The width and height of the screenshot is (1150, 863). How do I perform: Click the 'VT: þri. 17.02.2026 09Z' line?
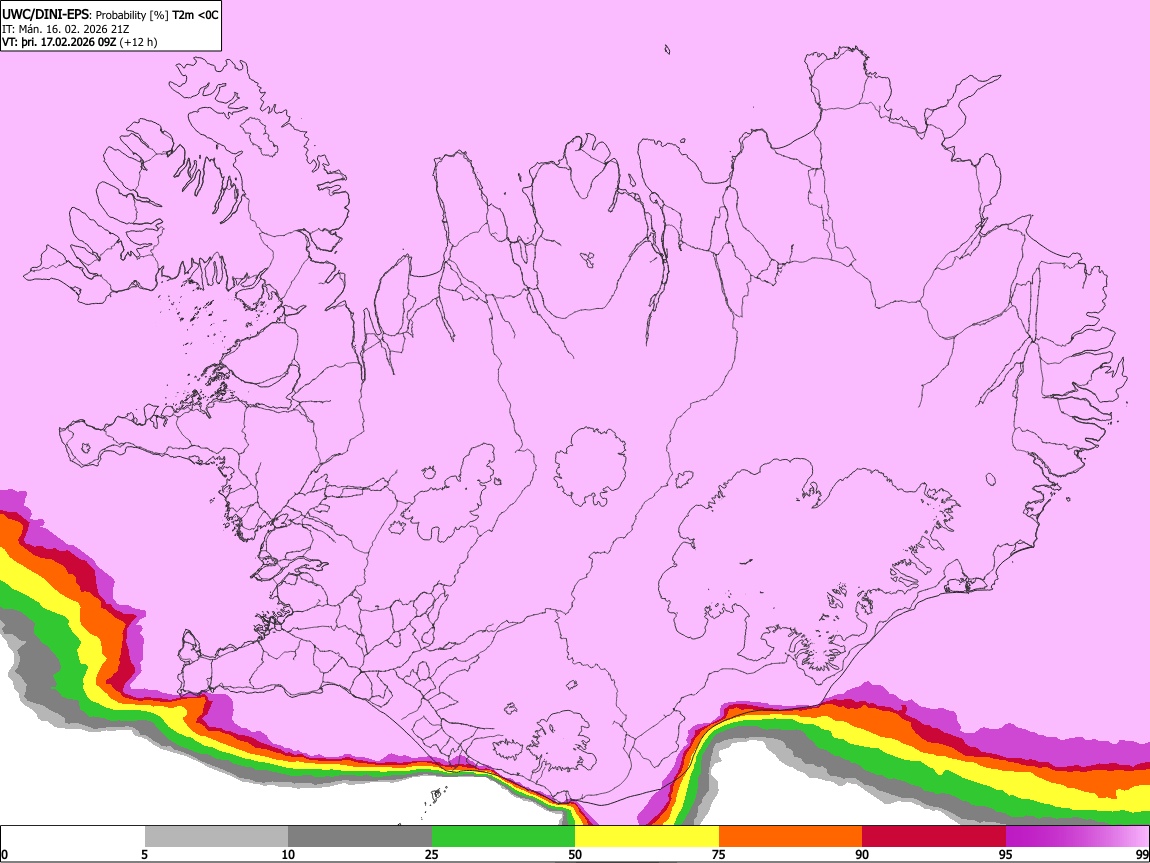pos(59,42)
